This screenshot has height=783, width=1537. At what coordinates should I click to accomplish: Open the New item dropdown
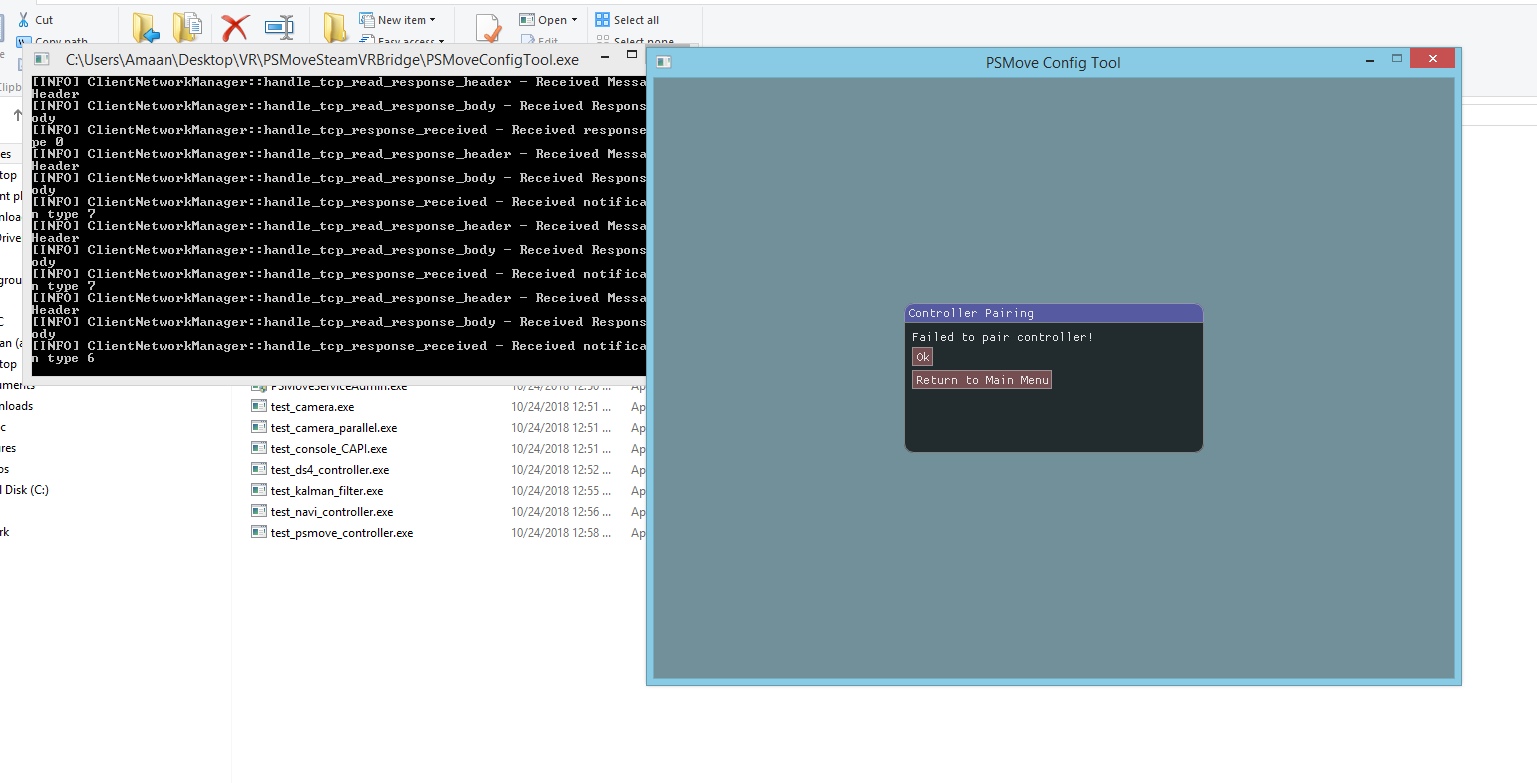point(434,19)
